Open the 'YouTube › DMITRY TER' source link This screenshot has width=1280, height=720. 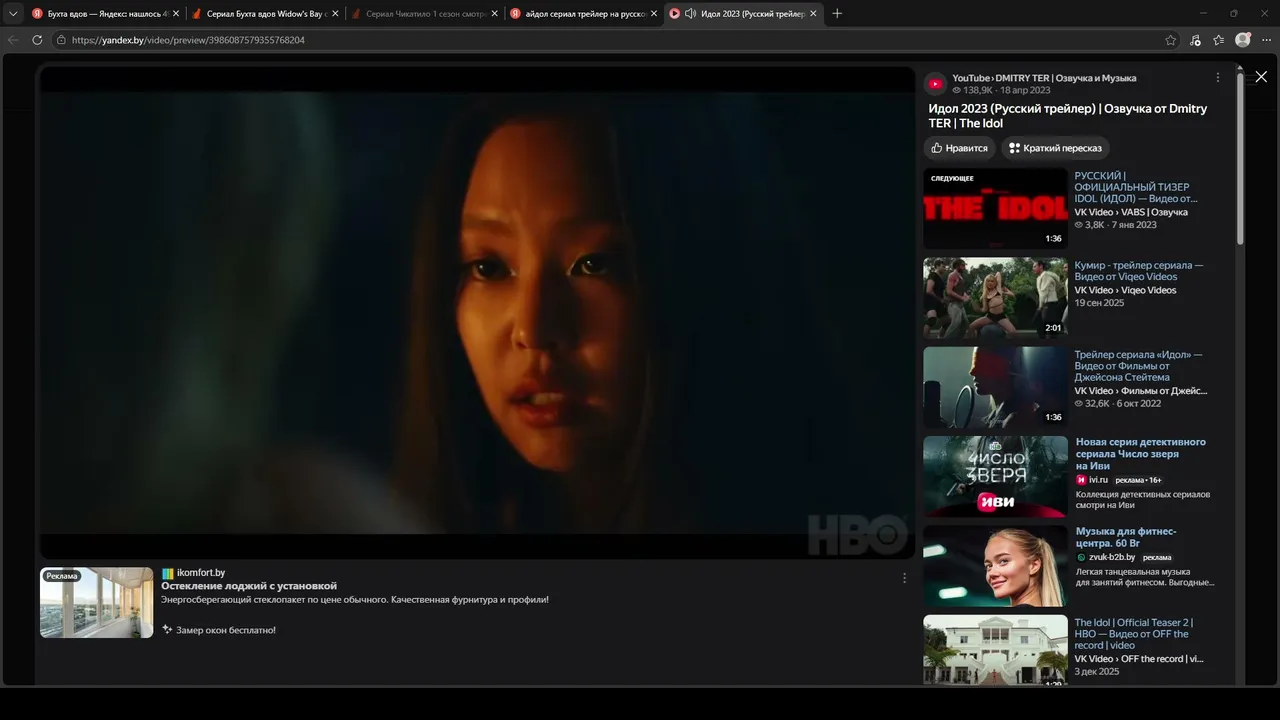1044,78
